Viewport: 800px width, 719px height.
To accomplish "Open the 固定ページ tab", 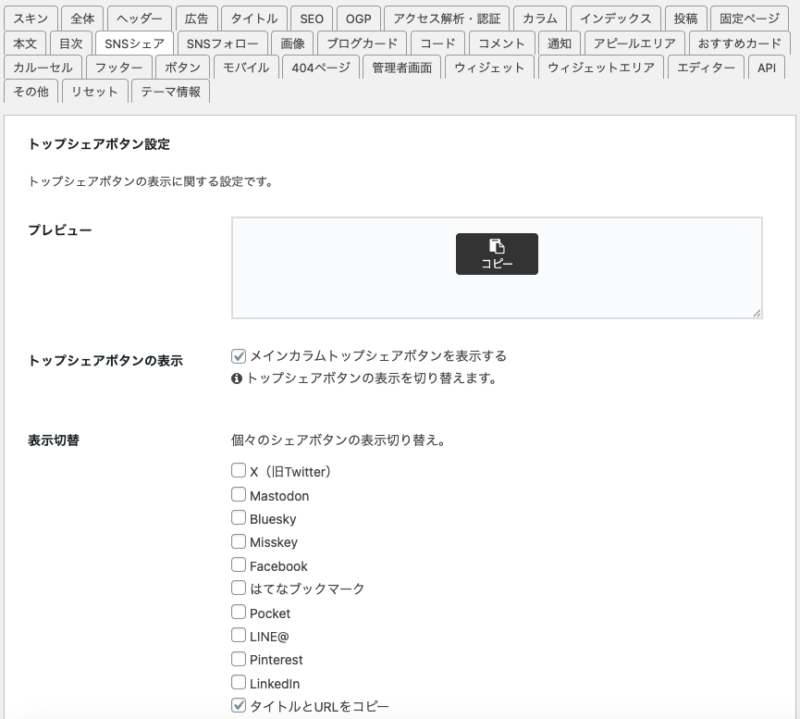I will click(x=749, y=19).
